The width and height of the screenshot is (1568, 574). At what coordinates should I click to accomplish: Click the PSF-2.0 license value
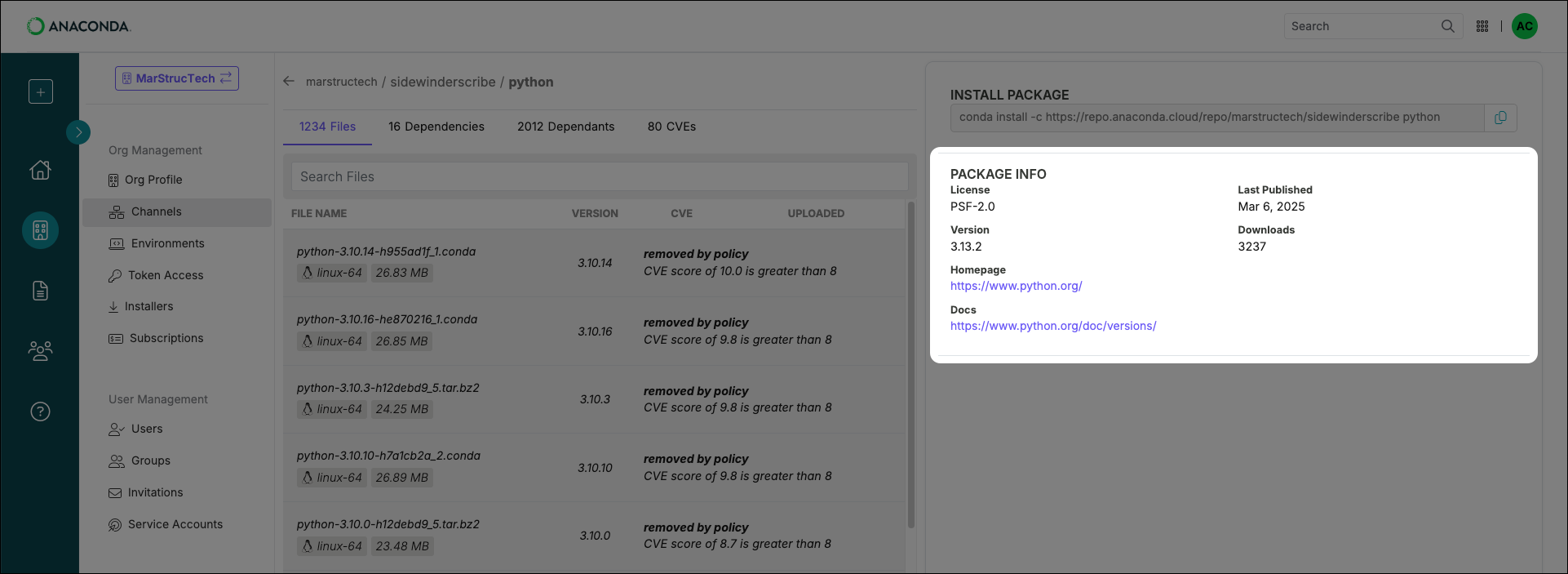972,207
